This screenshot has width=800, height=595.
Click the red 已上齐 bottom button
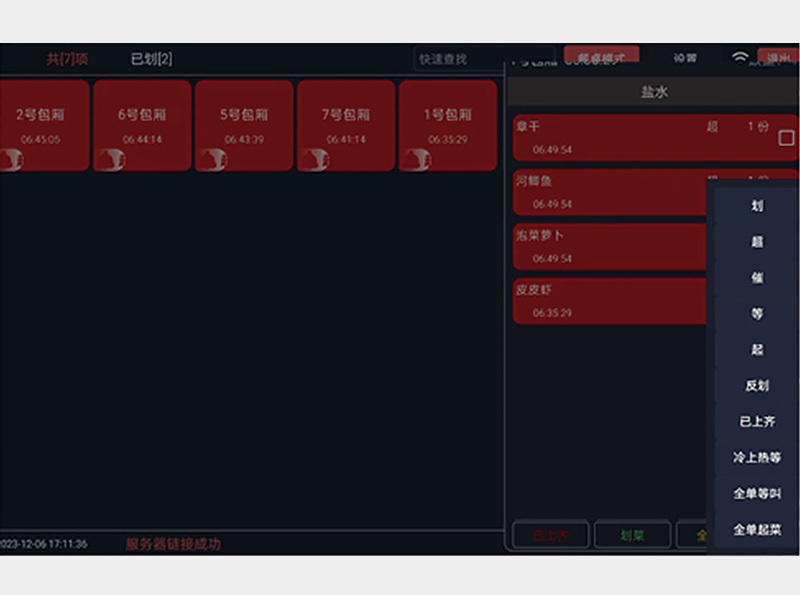click(551, 535)
